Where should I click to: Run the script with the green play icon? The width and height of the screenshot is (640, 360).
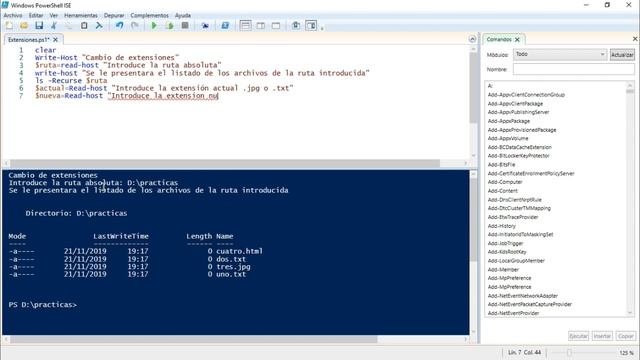tap(154, 26)
